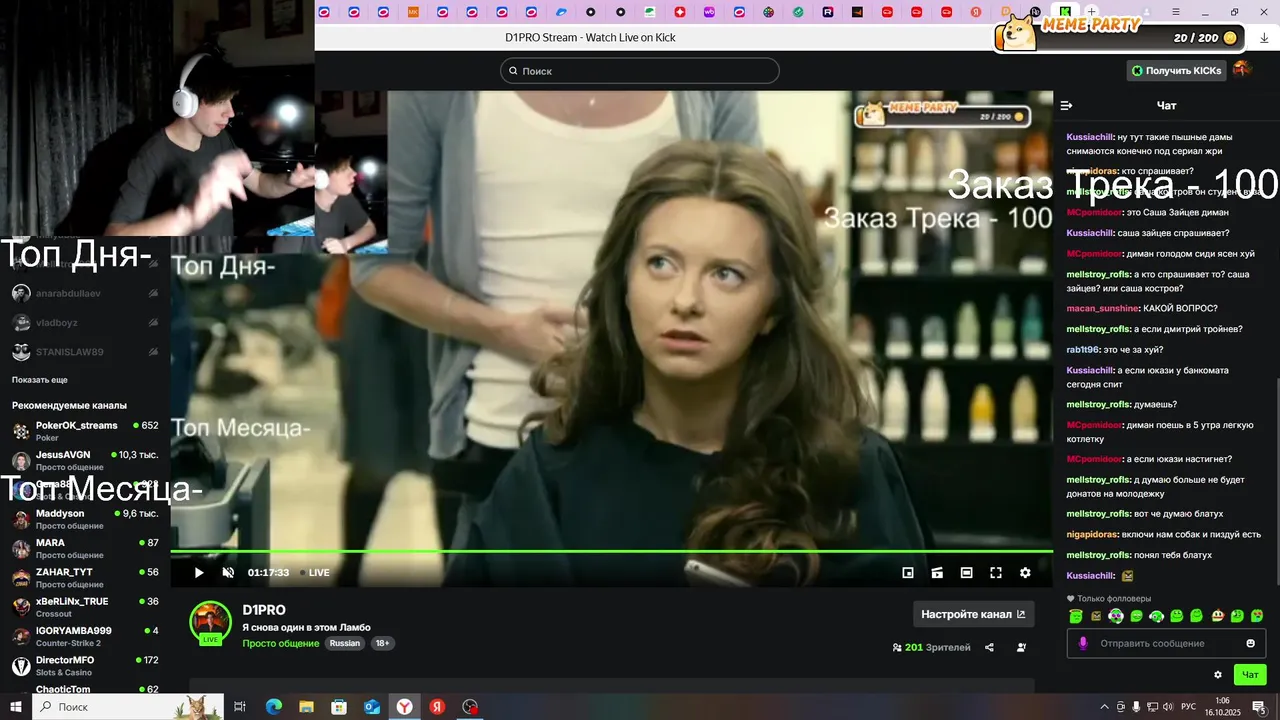Click followed channel STANISLAW89
This screenshot has height=720, width=1280.
(85, 352)
